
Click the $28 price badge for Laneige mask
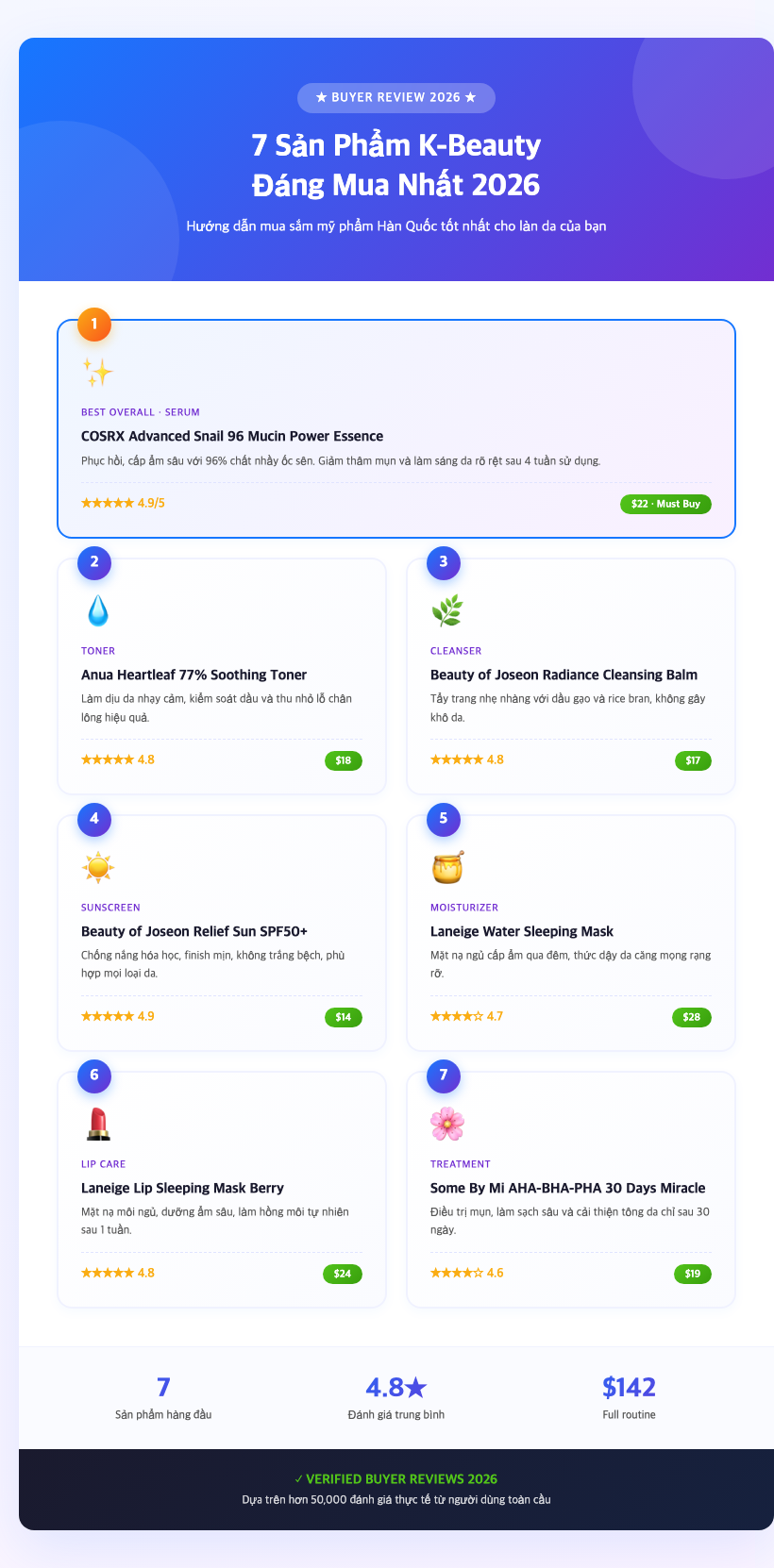692,1017
